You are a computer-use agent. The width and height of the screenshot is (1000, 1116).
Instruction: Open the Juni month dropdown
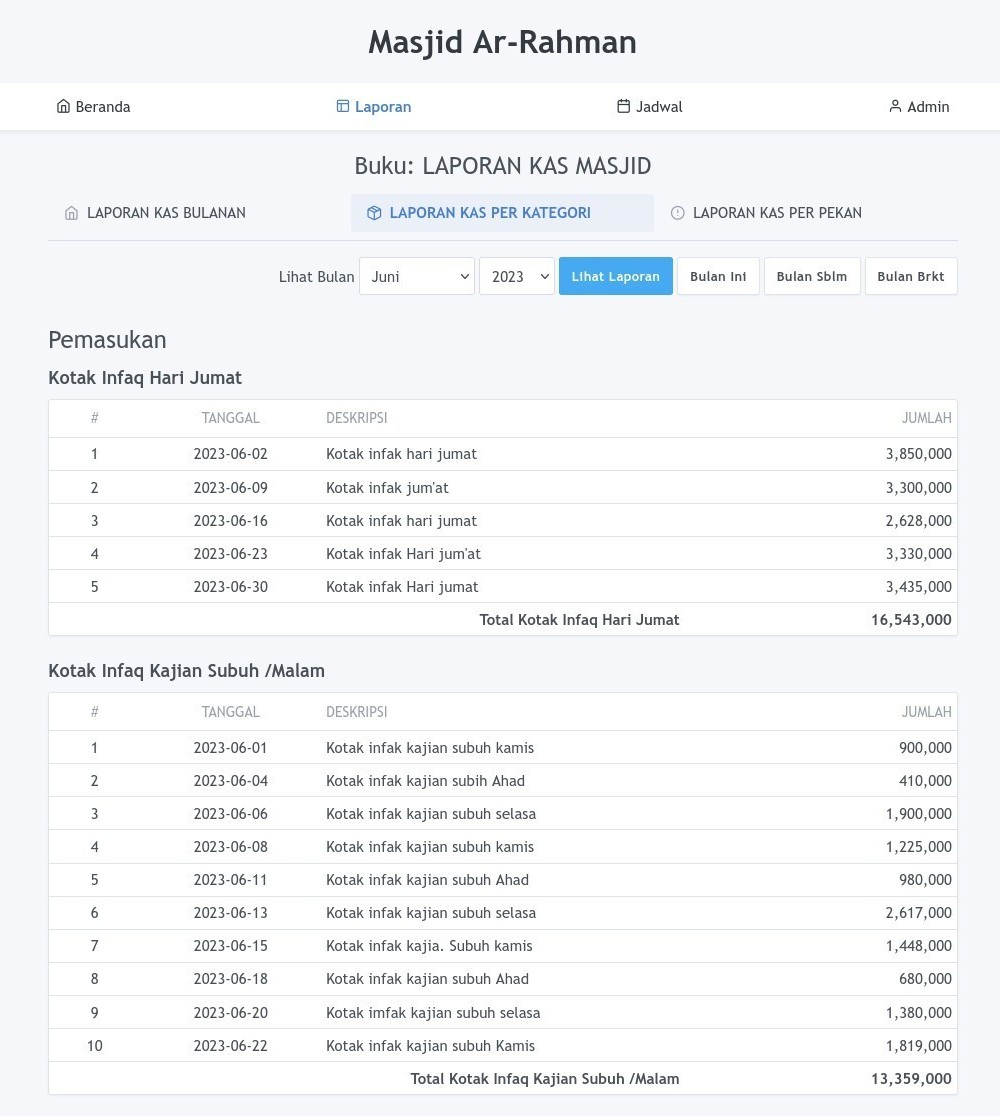click(417, 276)
